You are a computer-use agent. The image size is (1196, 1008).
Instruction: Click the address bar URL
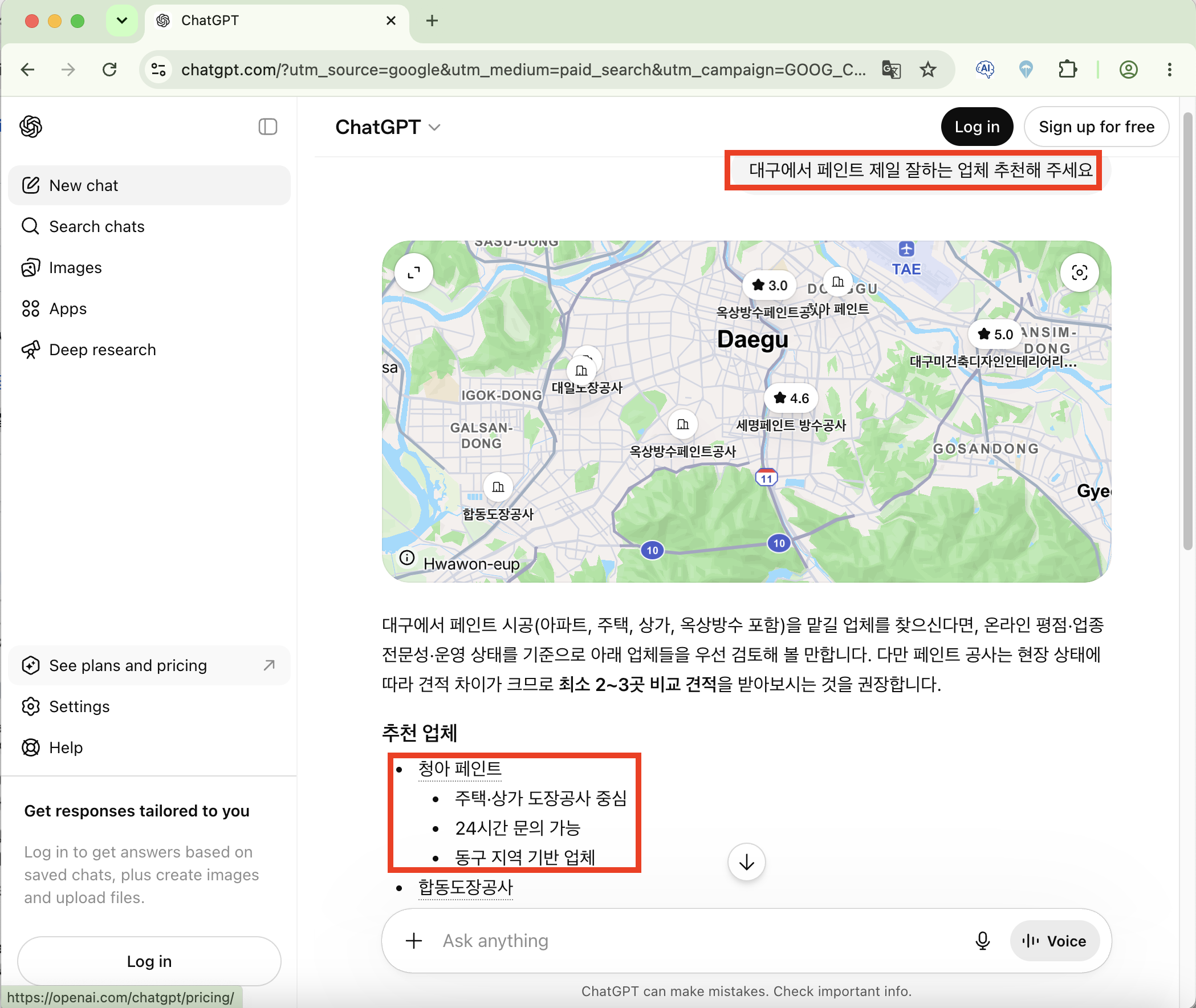(x=523, y=70)
